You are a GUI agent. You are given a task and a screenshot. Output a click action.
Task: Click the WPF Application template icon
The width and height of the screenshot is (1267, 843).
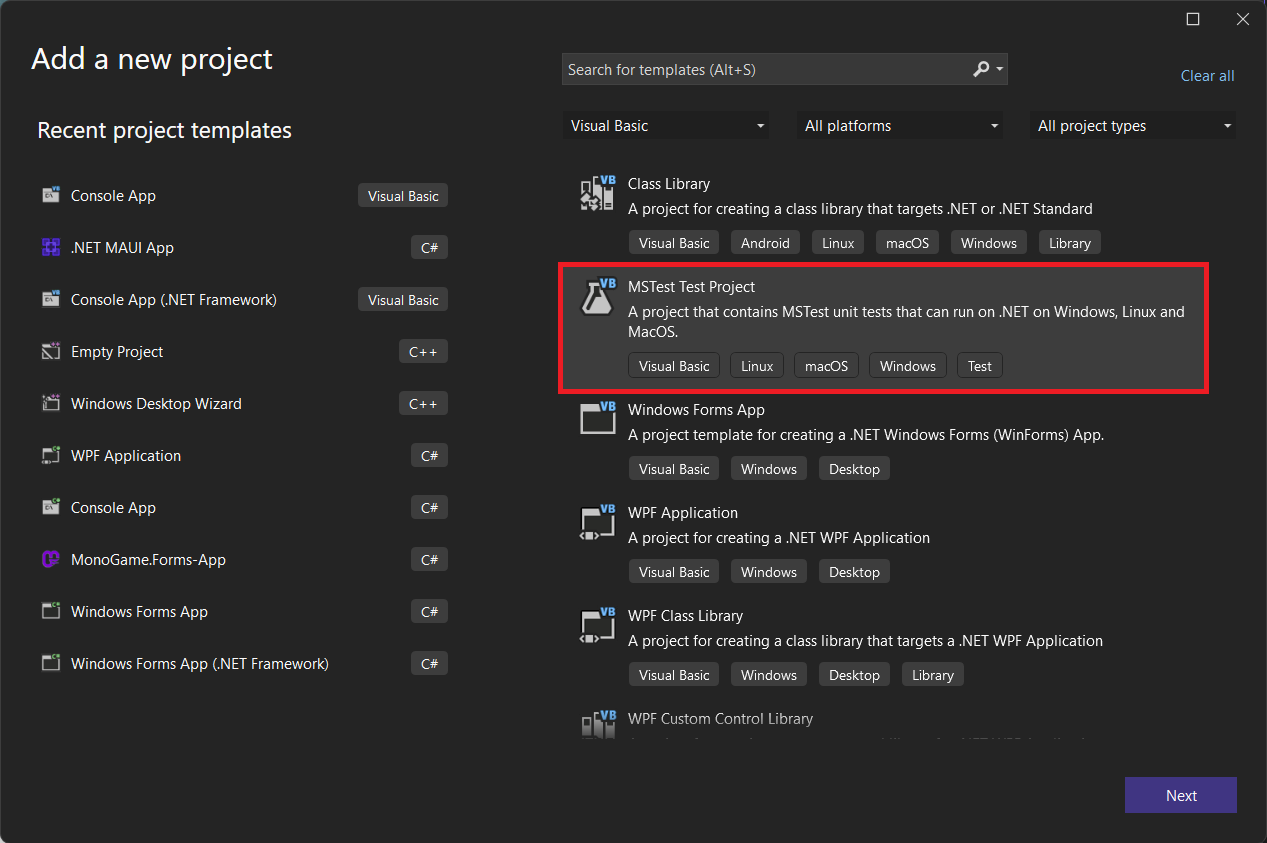pos(598,522)
